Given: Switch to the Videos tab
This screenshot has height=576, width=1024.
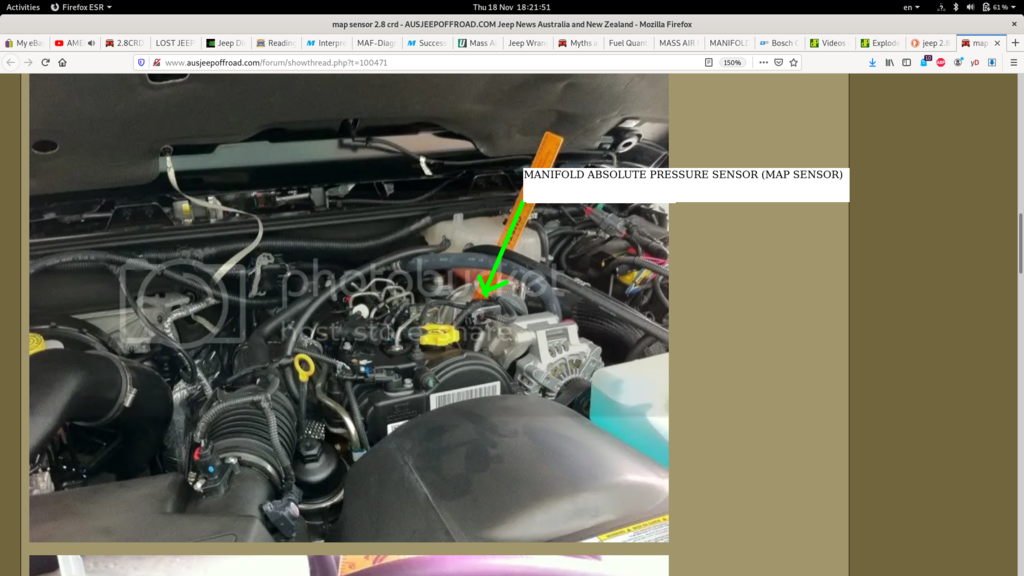Looking at the screenshot, I should point(829,43).
